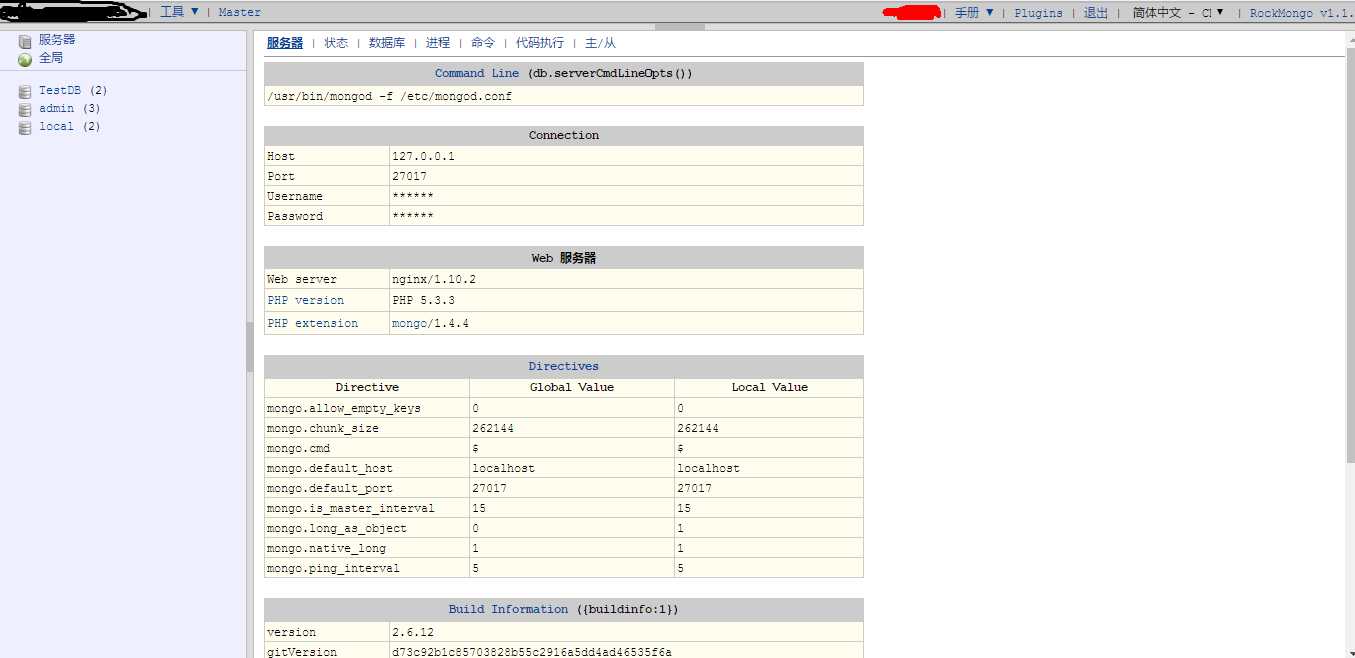
Task: Open the 主/从 tab
Action: pyautogui.click(x=601, y=43)
